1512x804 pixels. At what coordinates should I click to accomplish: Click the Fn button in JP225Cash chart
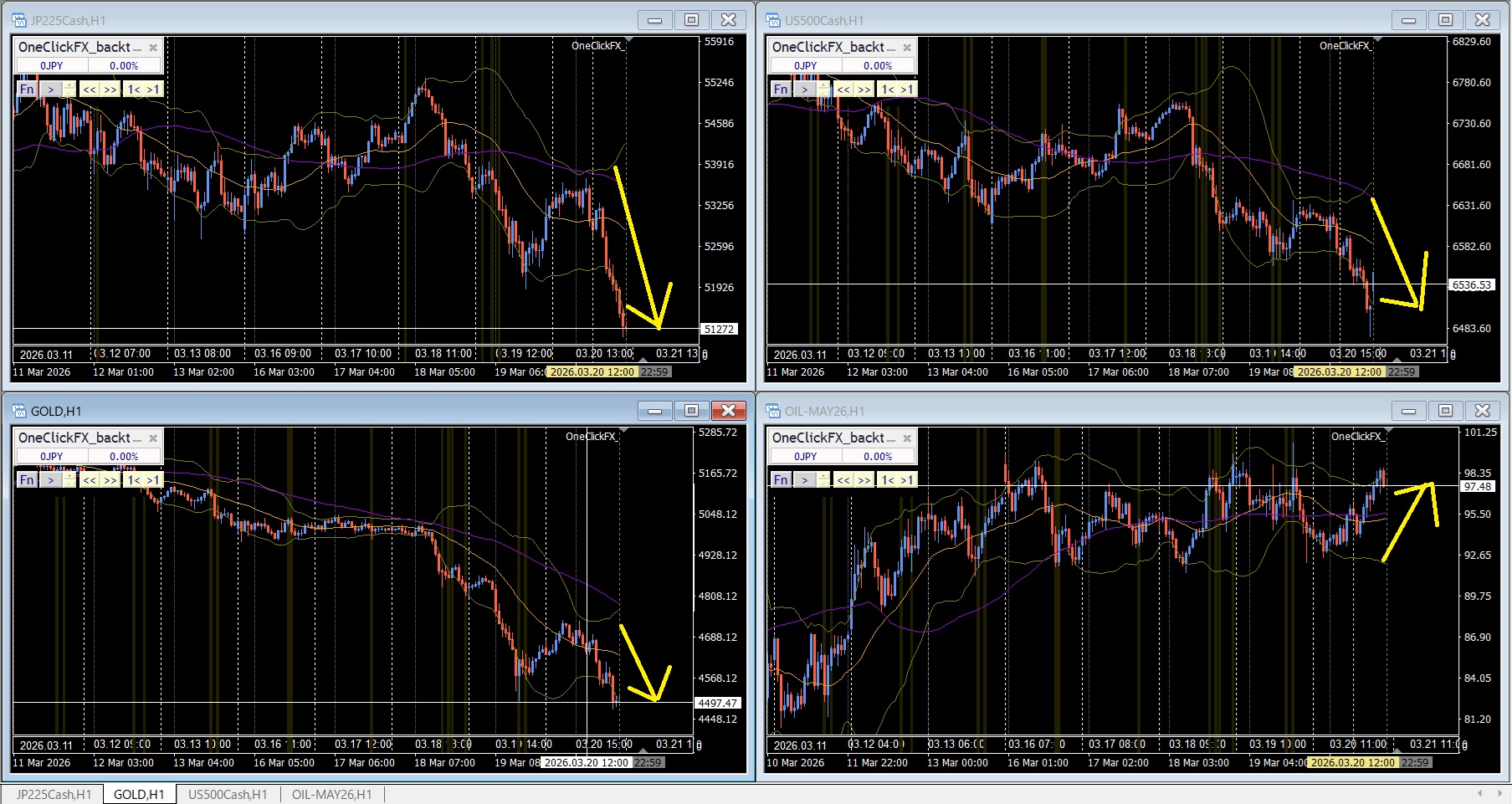coord(27,90)
